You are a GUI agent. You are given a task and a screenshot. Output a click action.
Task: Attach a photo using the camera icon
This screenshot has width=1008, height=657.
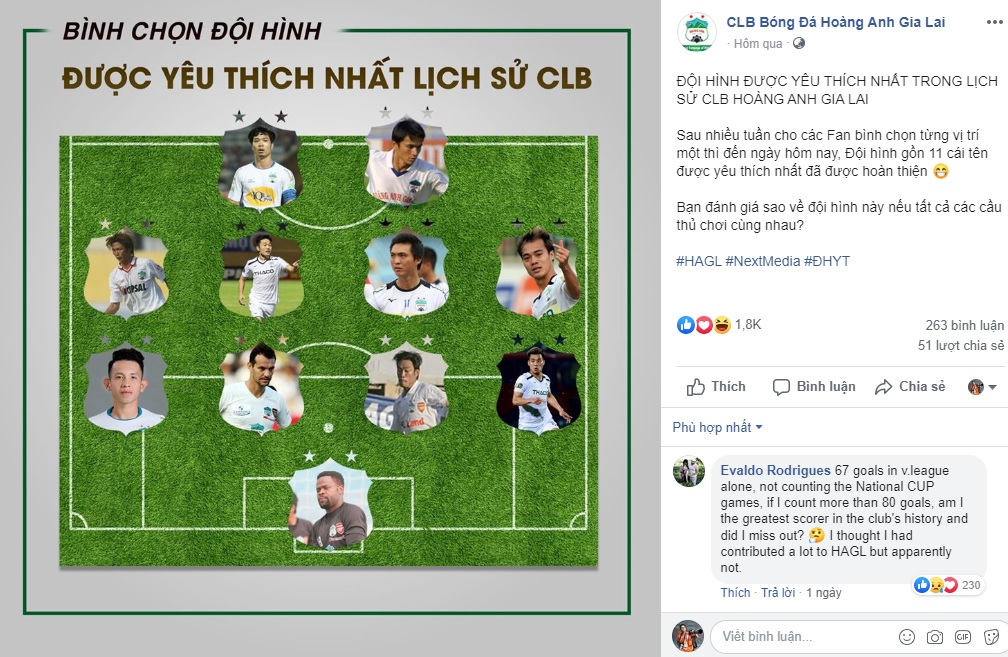coord(935,636)
